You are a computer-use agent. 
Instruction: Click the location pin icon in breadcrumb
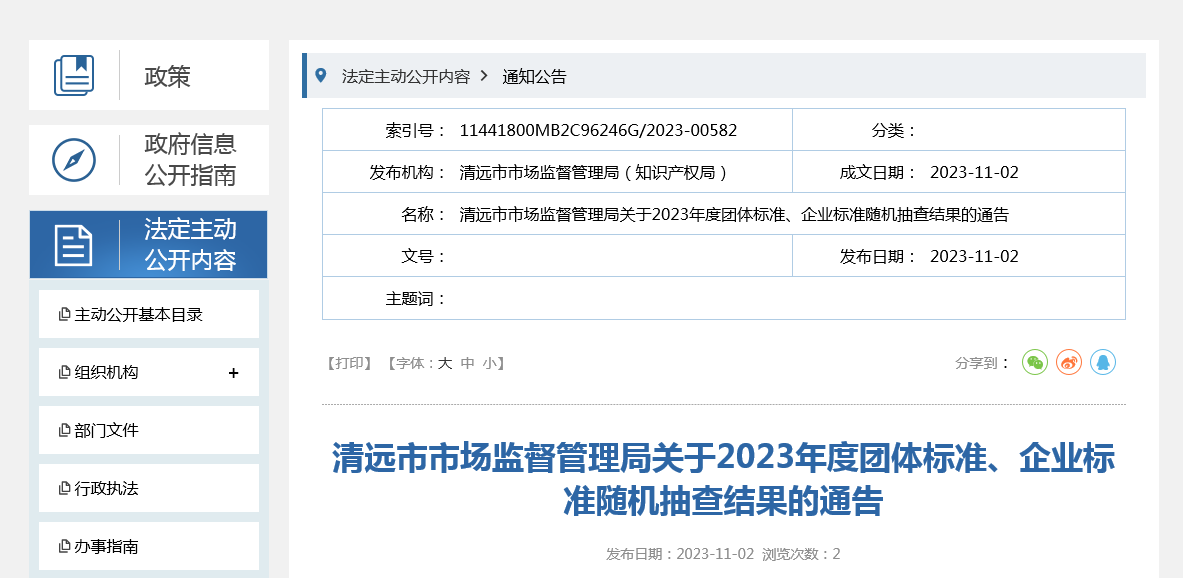pos(321,76)
